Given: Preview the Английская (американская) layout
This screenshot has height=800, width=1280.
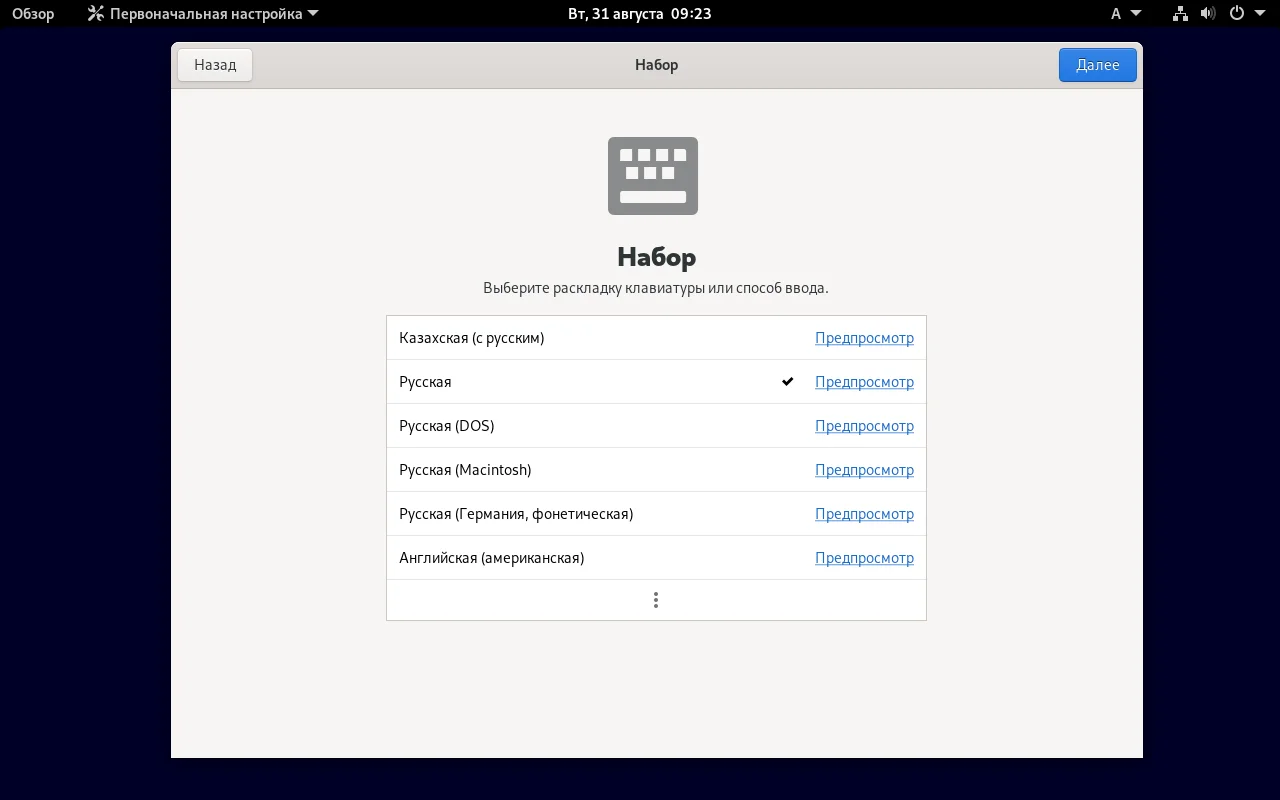Looking at the screenshot, I should click(x=864, y=557).
